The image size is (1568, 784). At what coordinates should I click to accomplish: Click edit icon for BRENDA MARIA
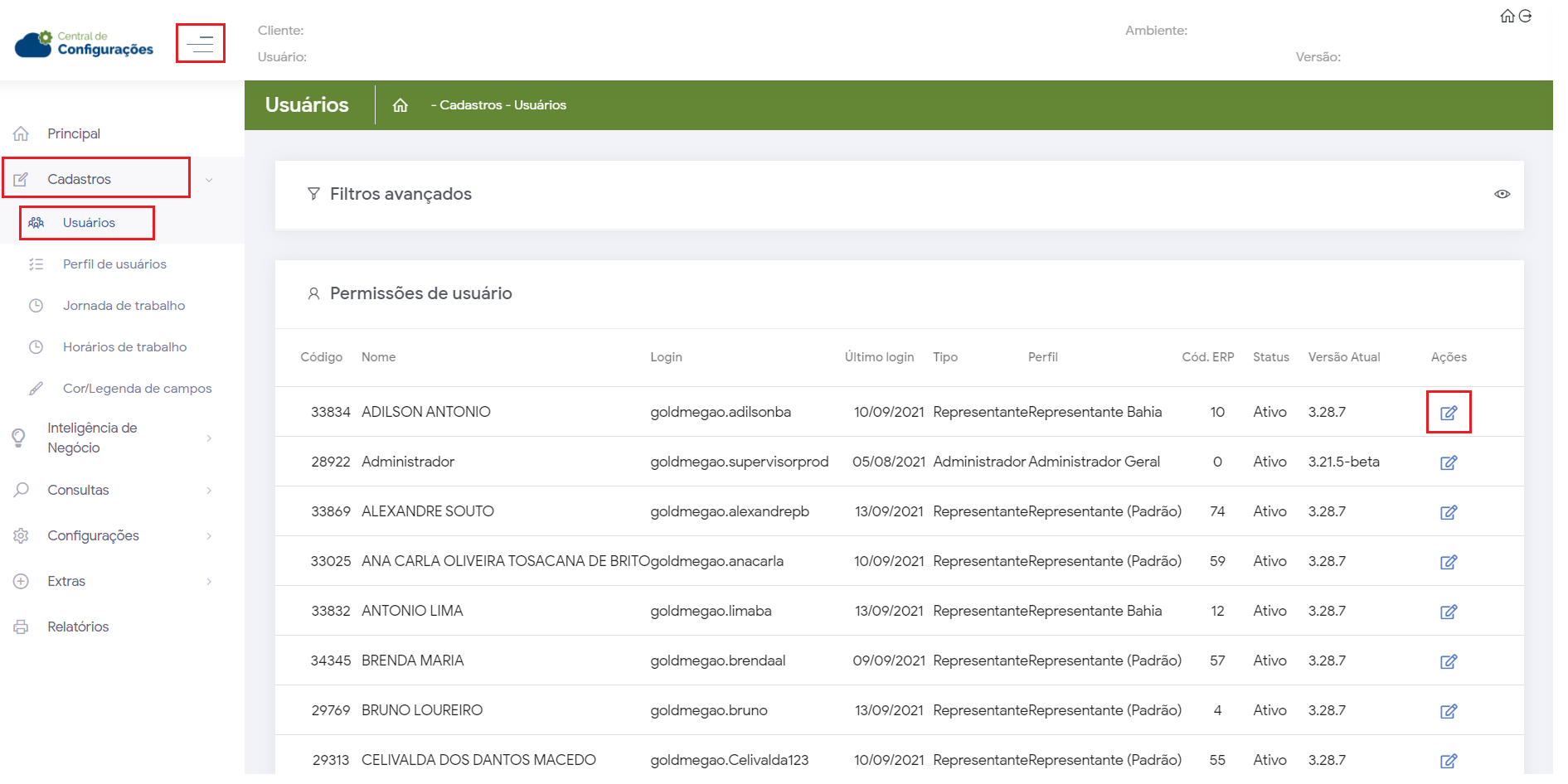click(x=1448, y=661)
